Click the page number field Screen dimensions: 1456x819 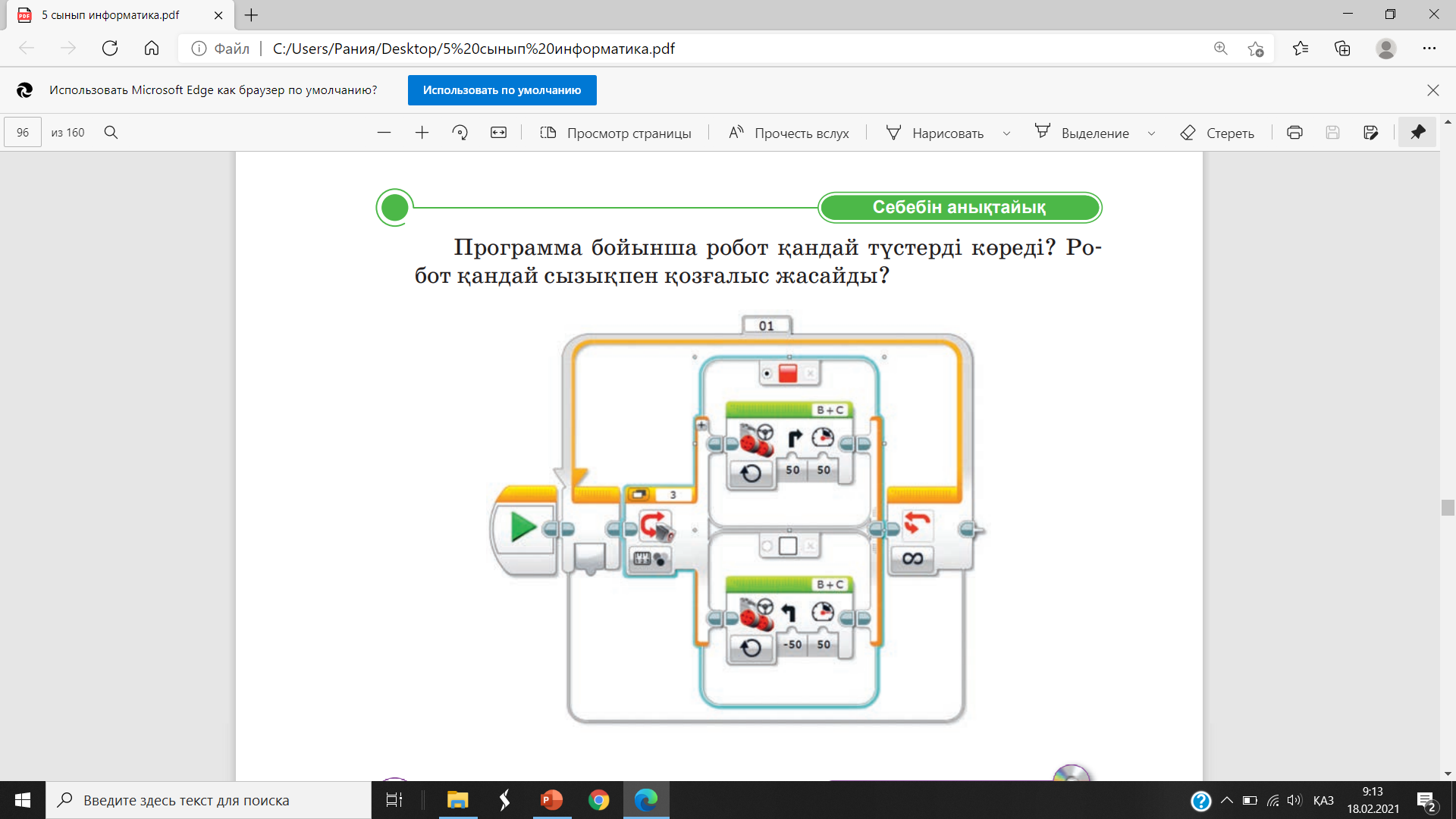(x=23, y=133)
